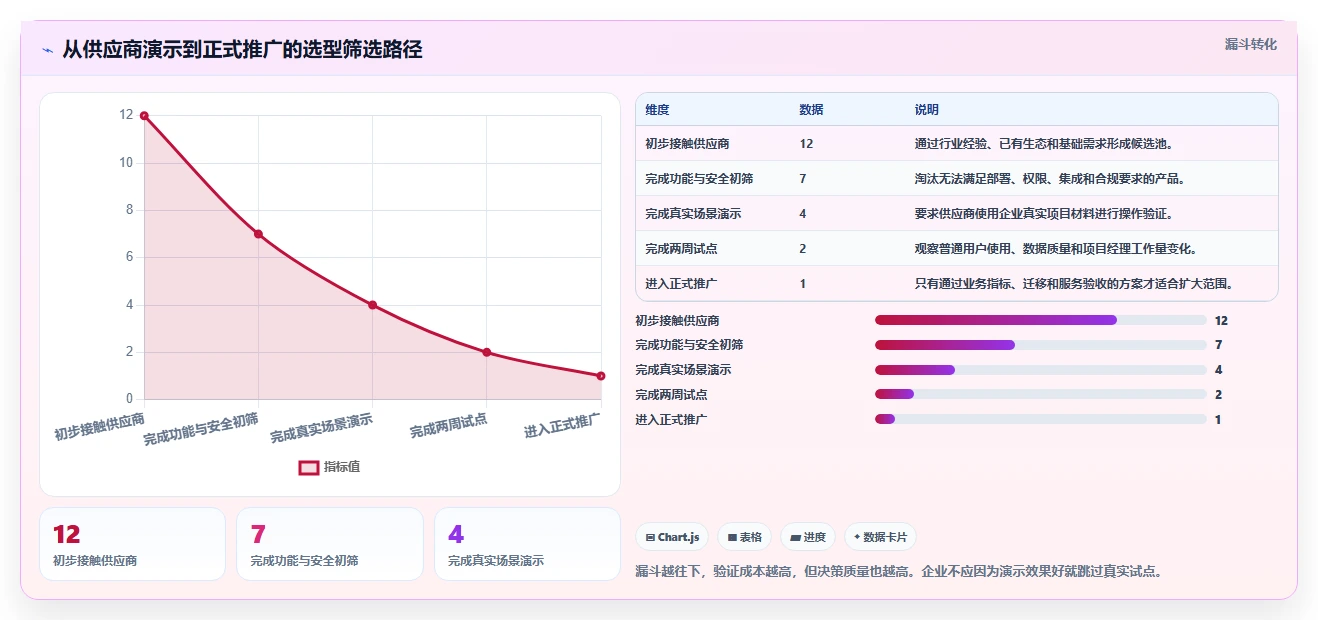Click progress value 2 beside 完成两周试点 bar
Viewport: 1318px width, 620px height.
coord(1219,395)
